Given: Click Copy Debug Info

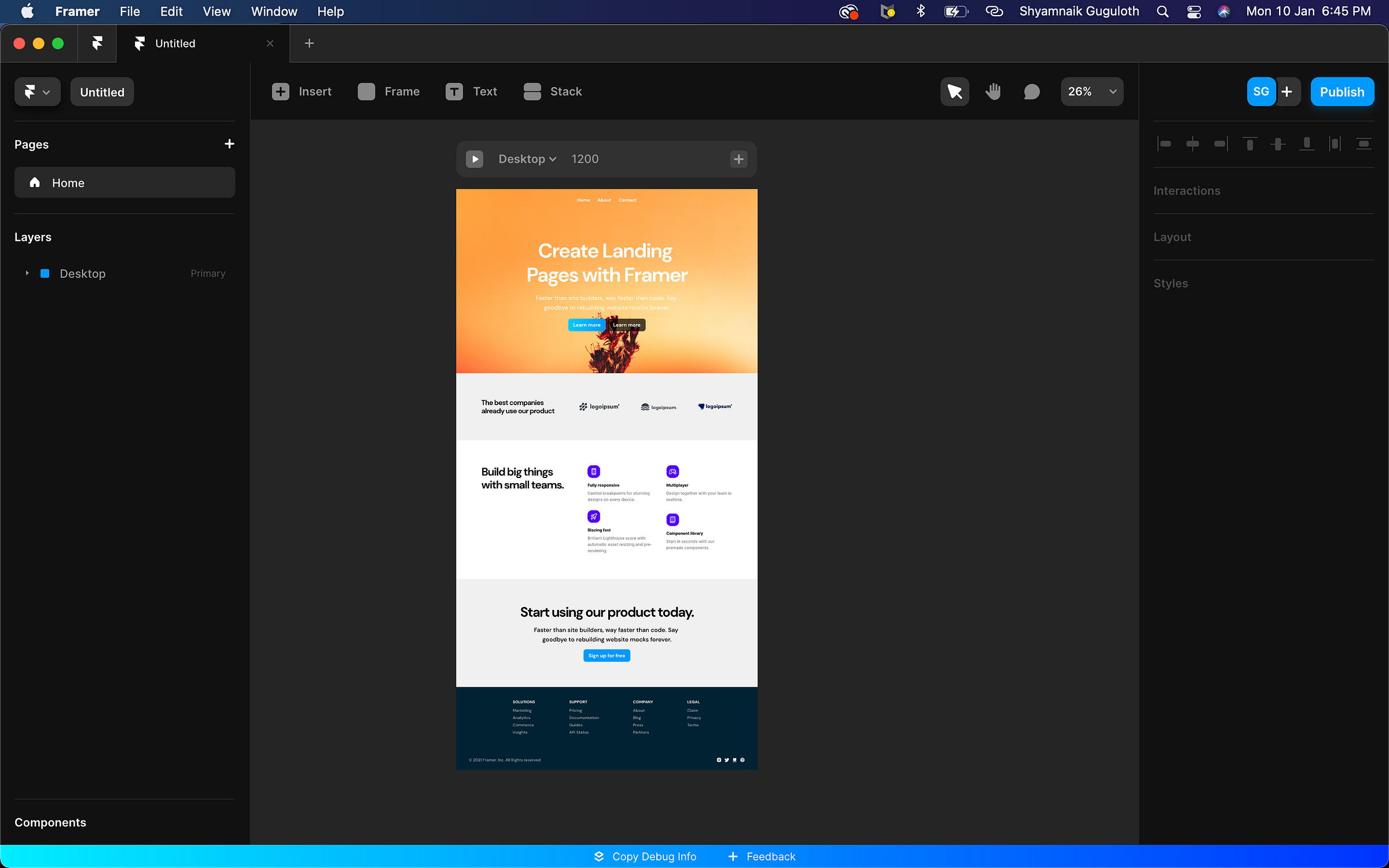Looking at the screenshot, I should coord(645,856).
